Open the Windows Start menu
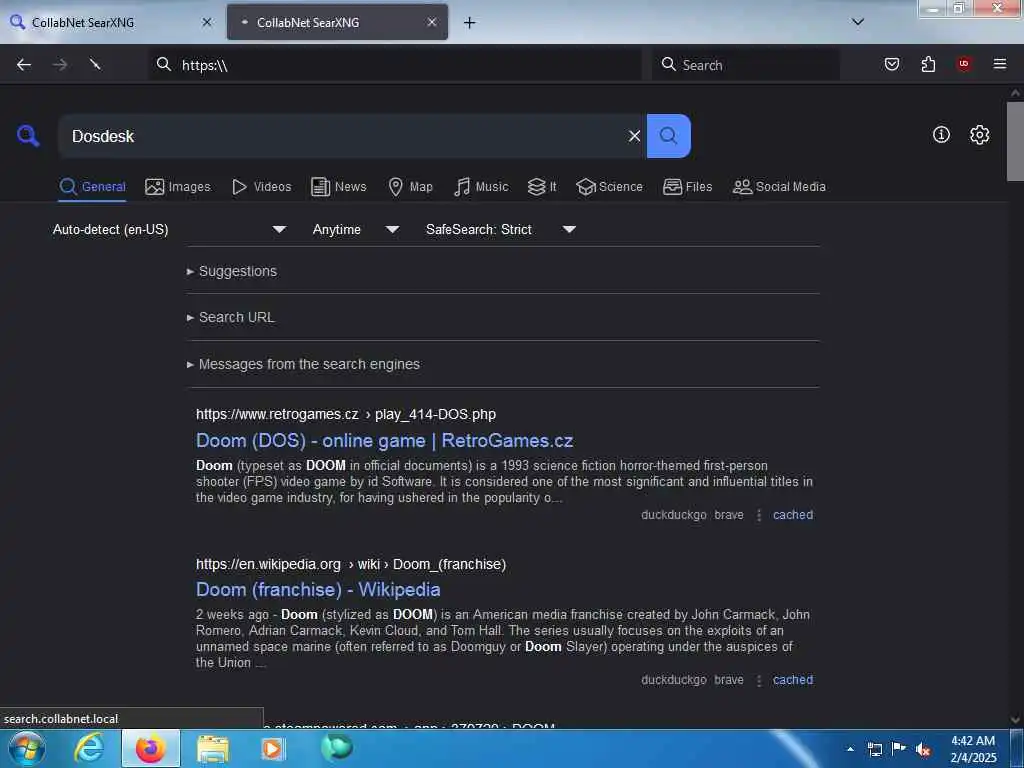This screenshot has height=768, width=1024. click(x=26, y=748)
